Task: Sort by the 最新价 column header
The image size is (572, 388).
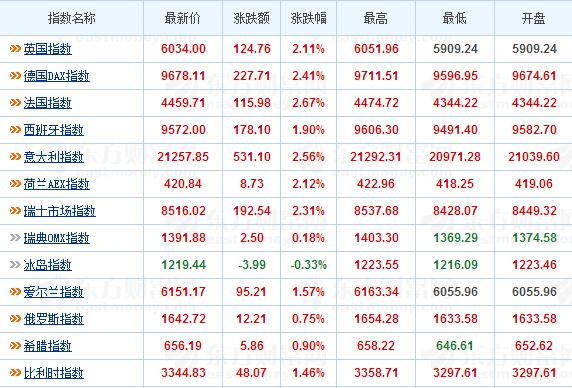Action: [x=182, y=18]
